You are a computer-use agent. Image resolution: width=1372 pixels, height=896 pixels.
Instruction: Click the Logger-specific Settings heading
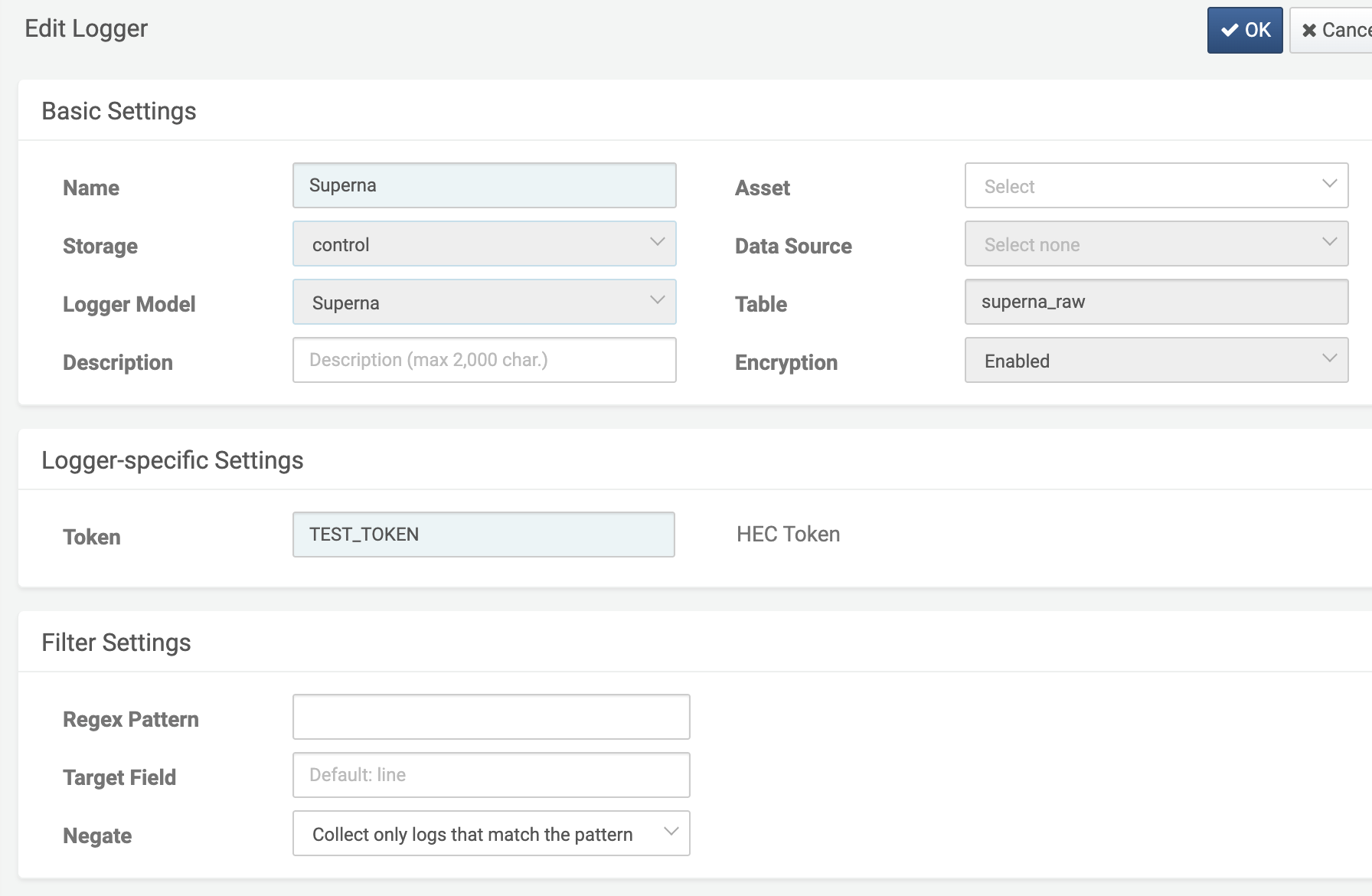[x=172, y=460]
